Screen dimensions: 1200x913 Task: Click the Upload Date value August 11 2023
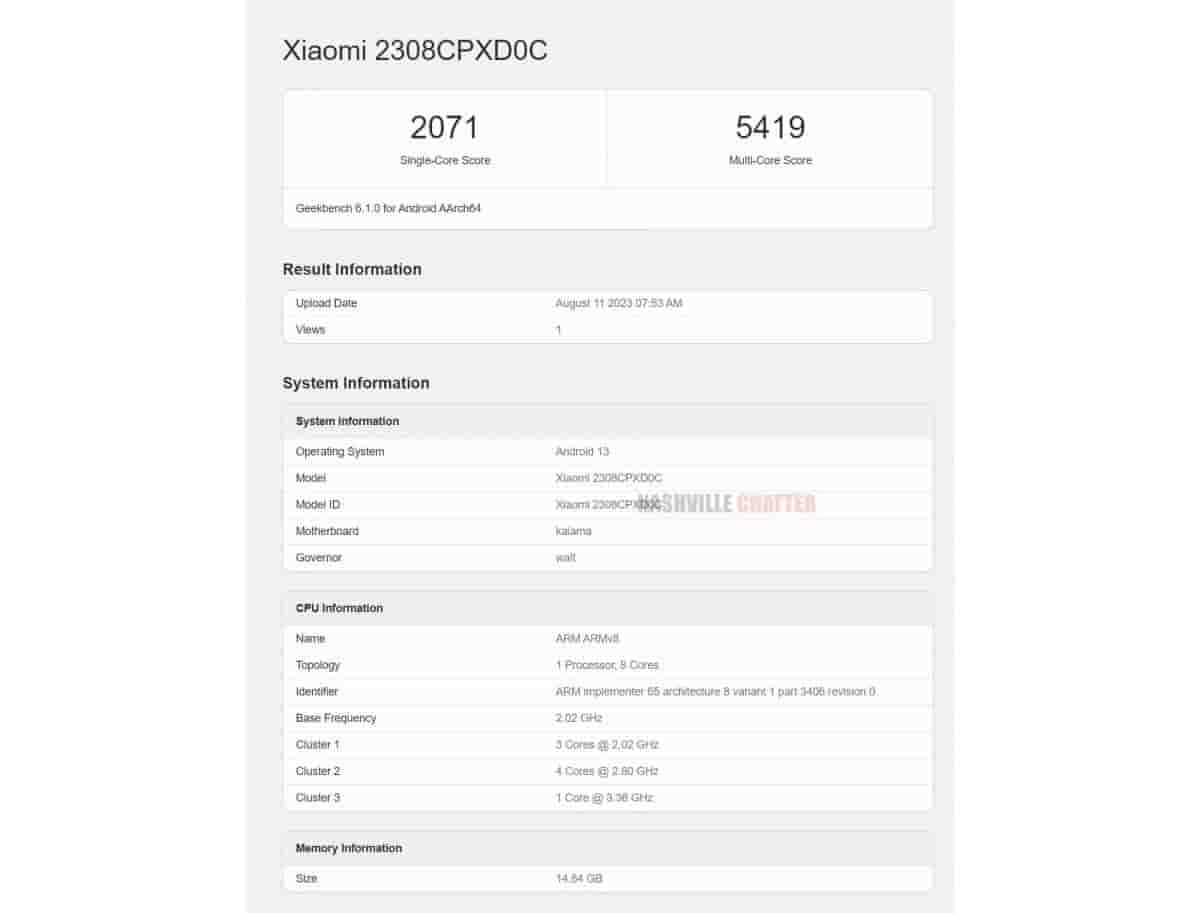[619, 303]
